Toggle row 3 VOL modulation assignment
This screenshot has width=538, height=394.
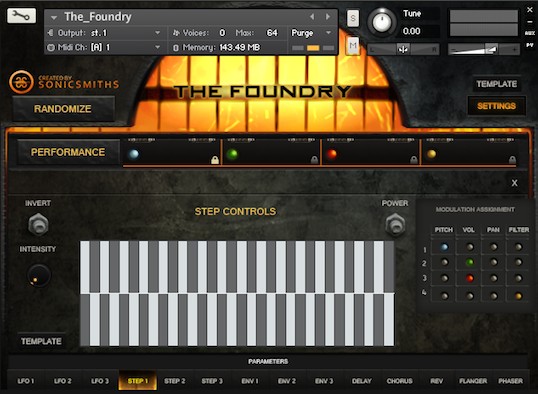coord(470,278)
